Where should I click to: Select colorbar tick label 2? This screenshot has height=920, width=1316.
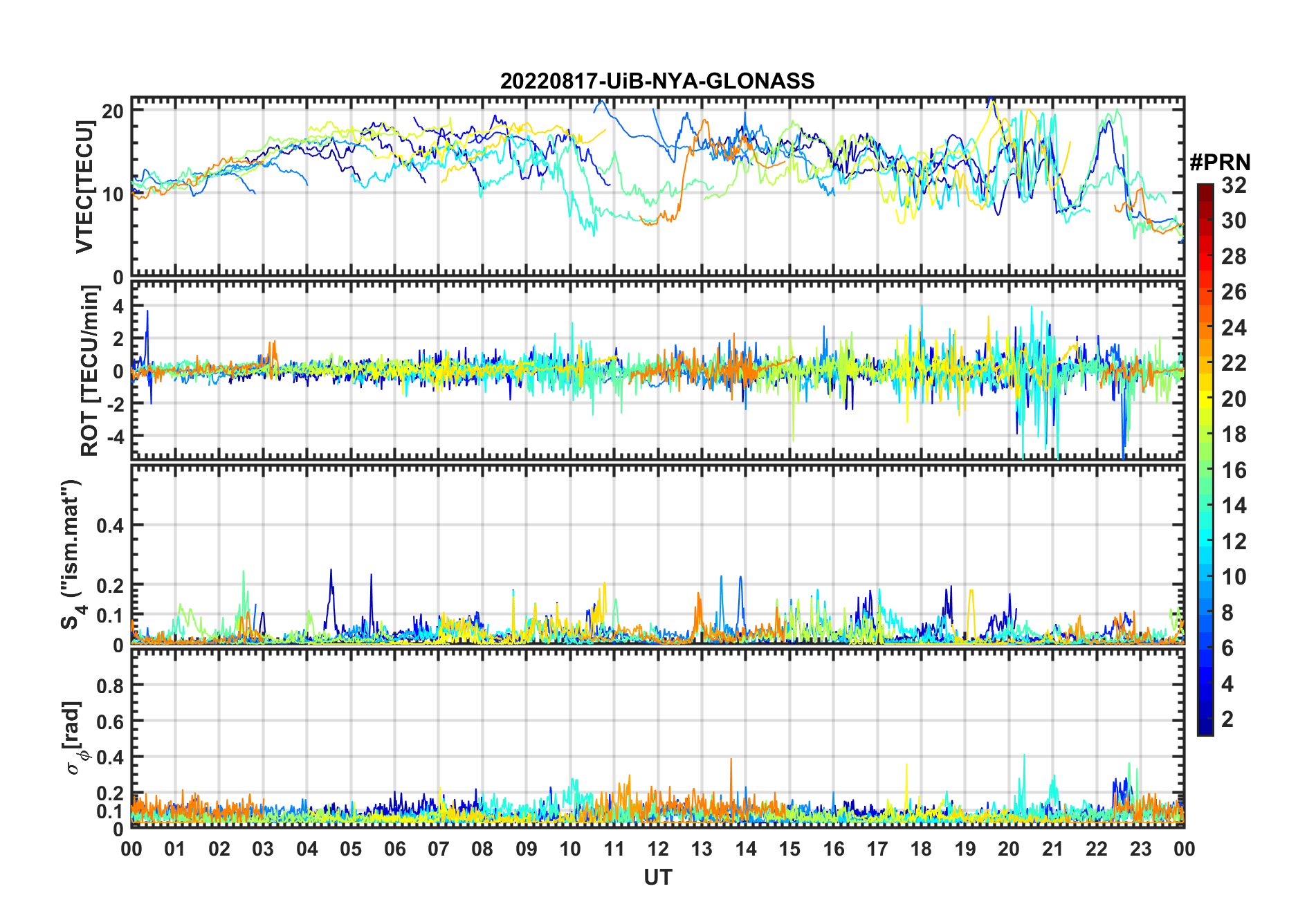[x=1227, y=719]
